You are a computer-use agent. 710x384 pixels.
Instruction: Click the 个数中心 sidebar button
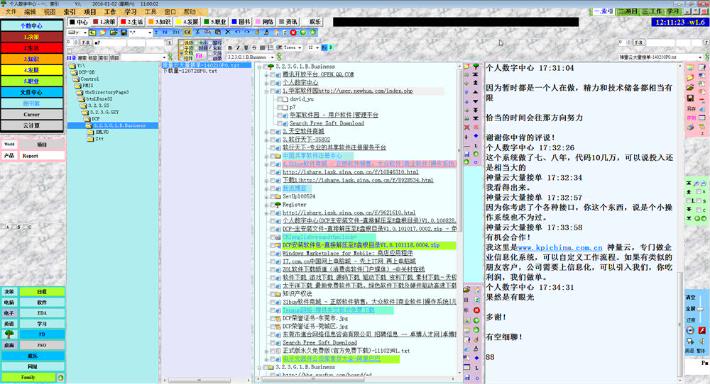(31, 26)
